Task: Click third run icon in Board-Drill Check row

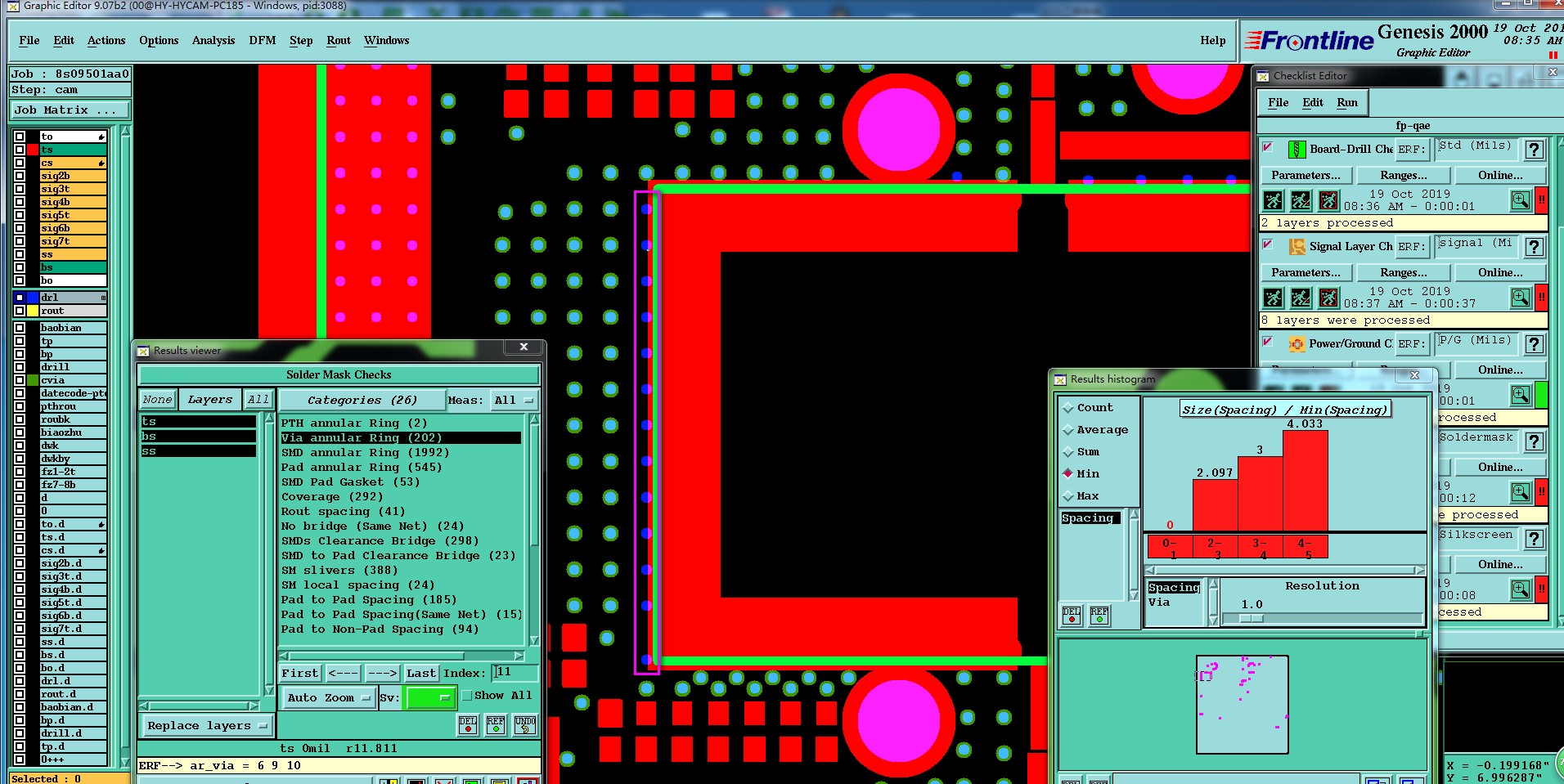Action: (1328, 200)
